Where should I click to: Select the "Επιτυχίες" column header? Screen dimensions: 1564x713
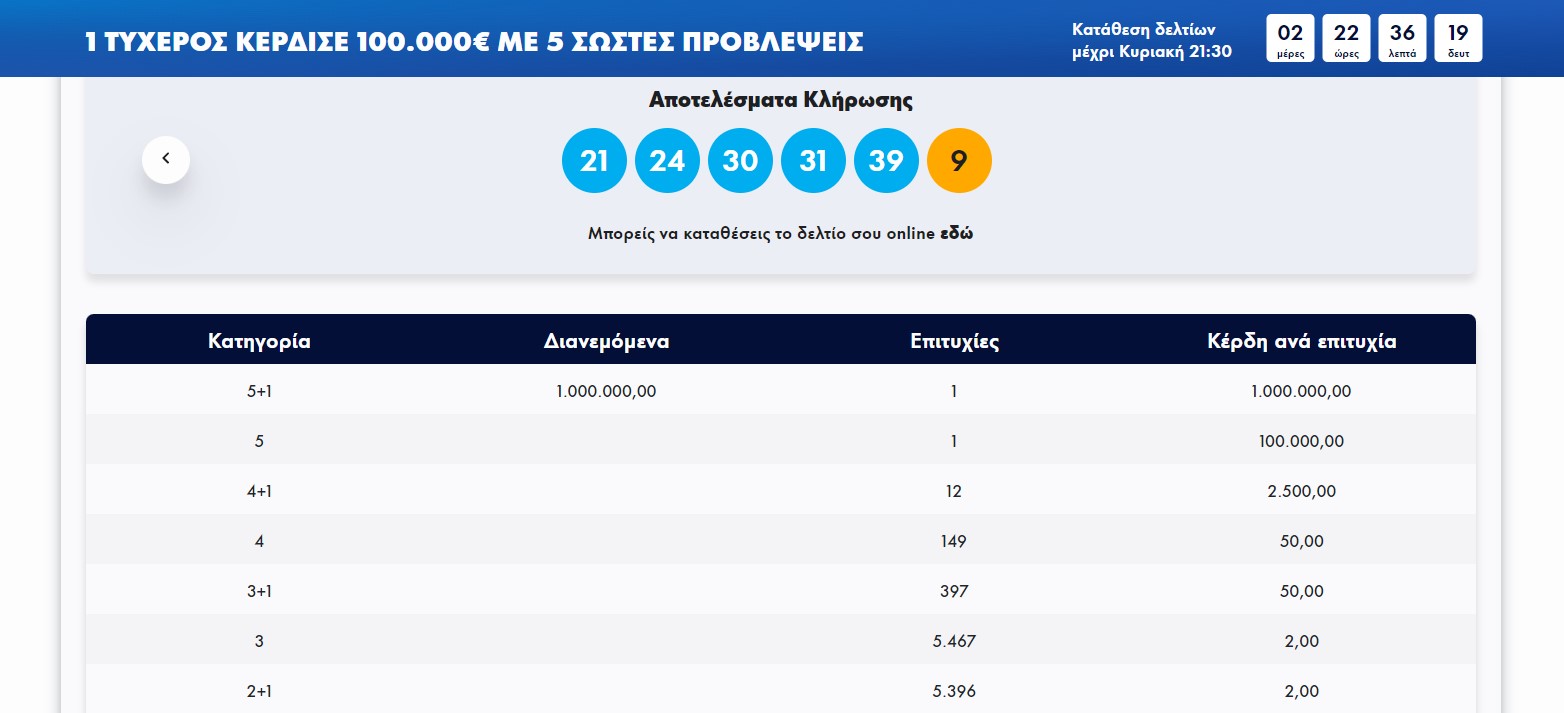pyautogui.click(x=954, y=341)
